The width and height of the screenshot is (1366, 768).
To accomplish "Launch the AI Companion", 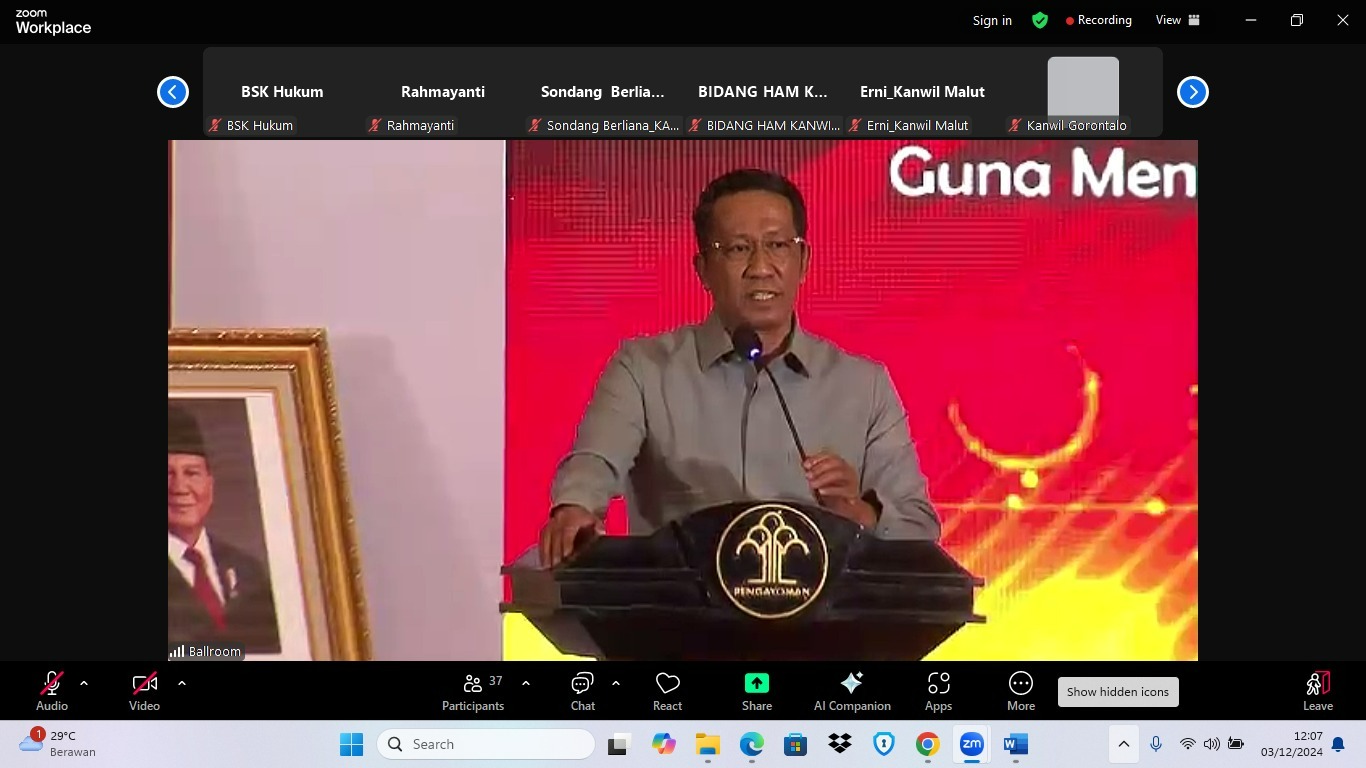I will coord(851,691).
